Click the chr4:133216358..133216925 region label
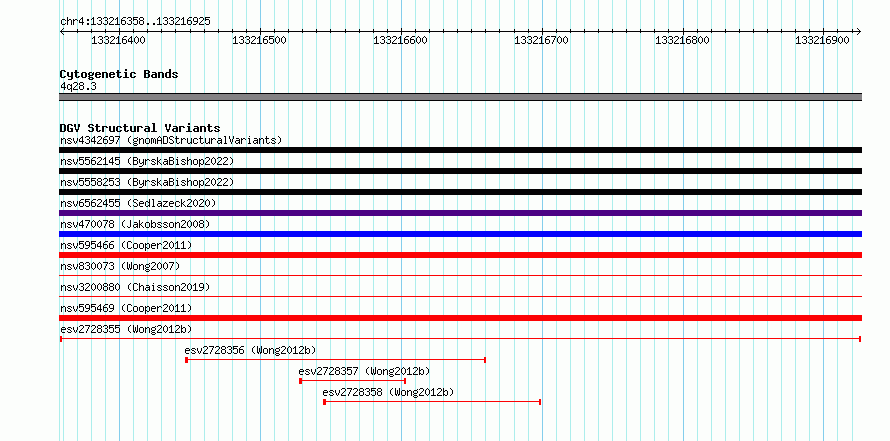This screenshot has height=441, width=890. [x=135, y=22]
